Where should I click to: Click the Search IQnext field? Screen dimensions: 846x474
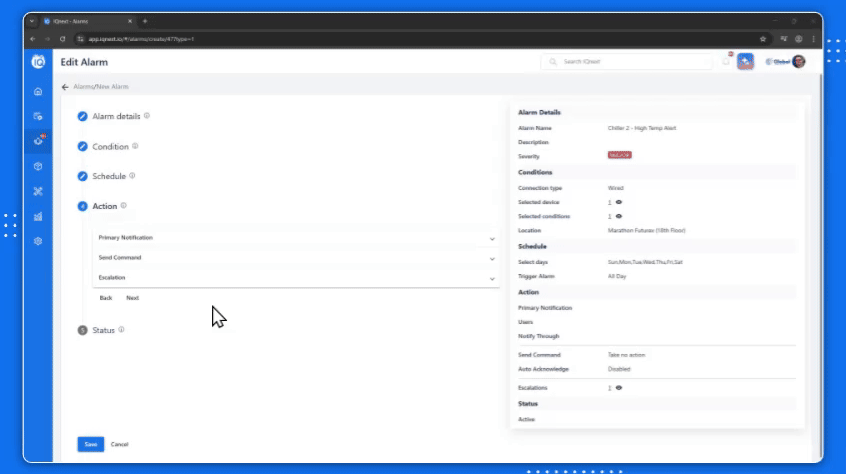pos(627,61)
